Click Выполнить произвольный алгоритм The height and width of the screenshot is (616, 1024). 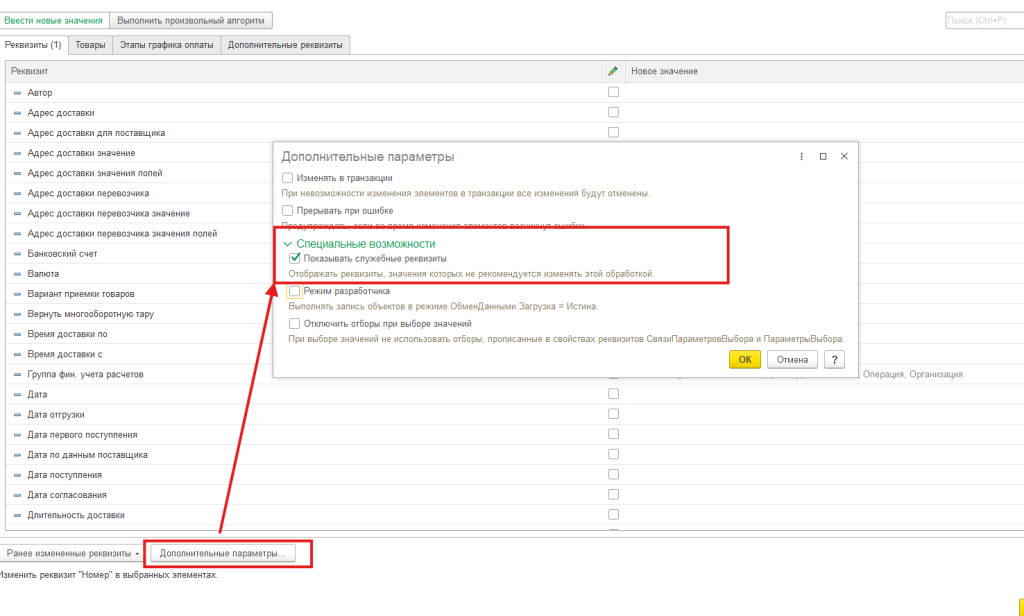click(191, 20)
